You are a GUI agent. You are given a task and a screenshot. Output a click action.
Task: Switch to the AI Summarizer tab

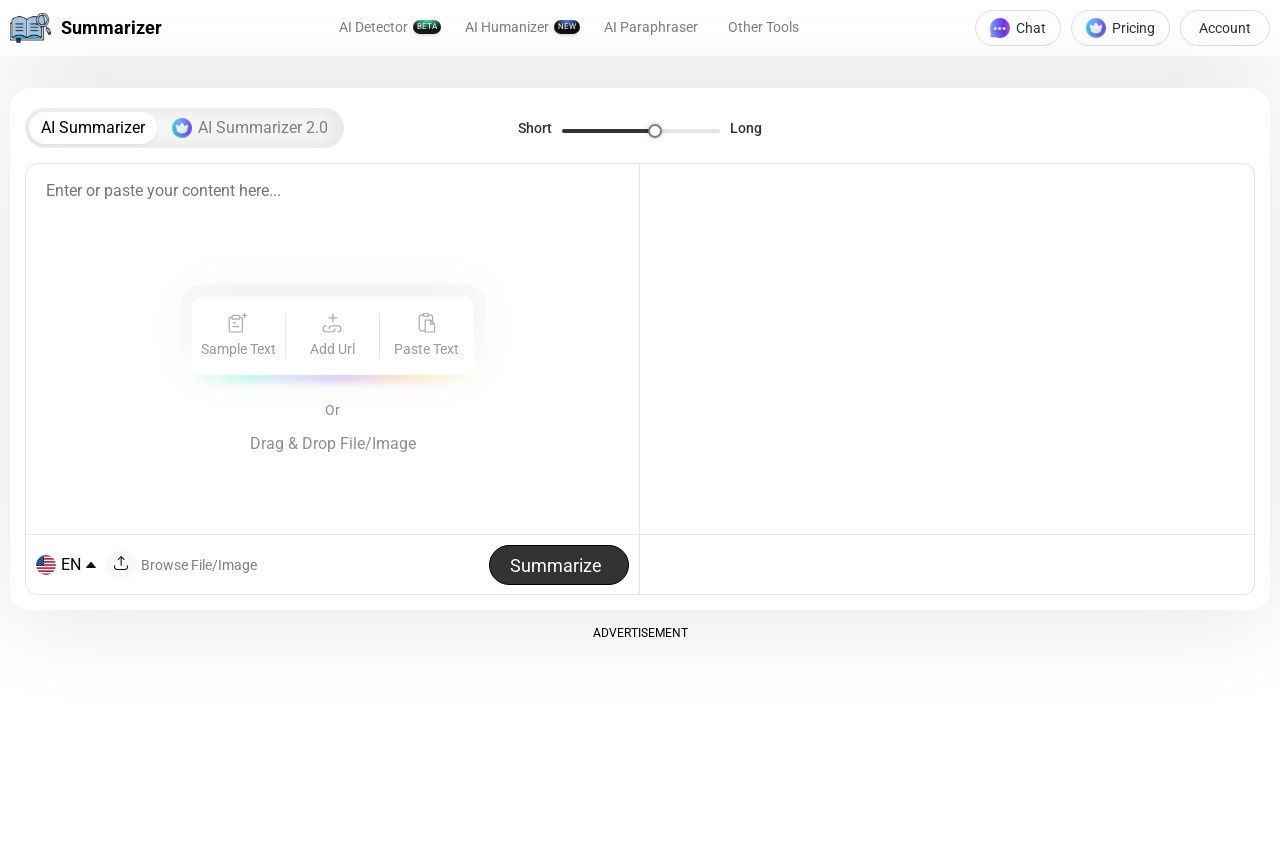93,128
